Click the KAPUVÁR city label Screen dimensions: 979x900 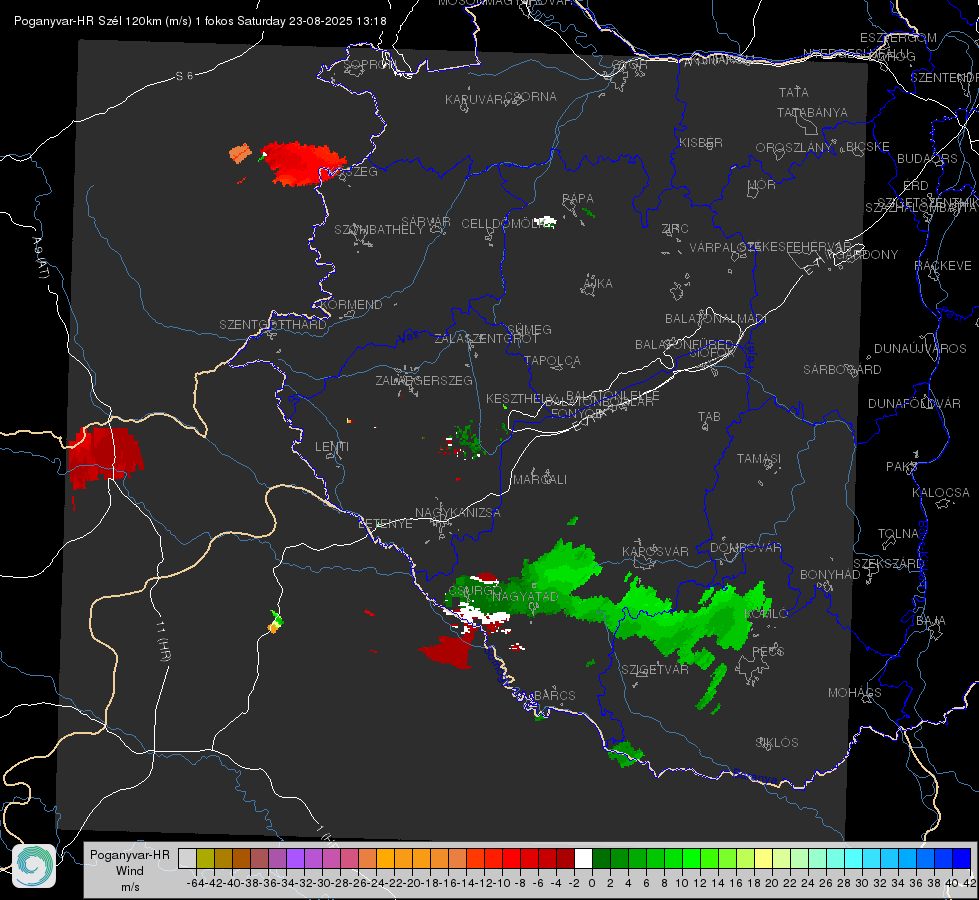pyautogui.click(x=474, y=100)
